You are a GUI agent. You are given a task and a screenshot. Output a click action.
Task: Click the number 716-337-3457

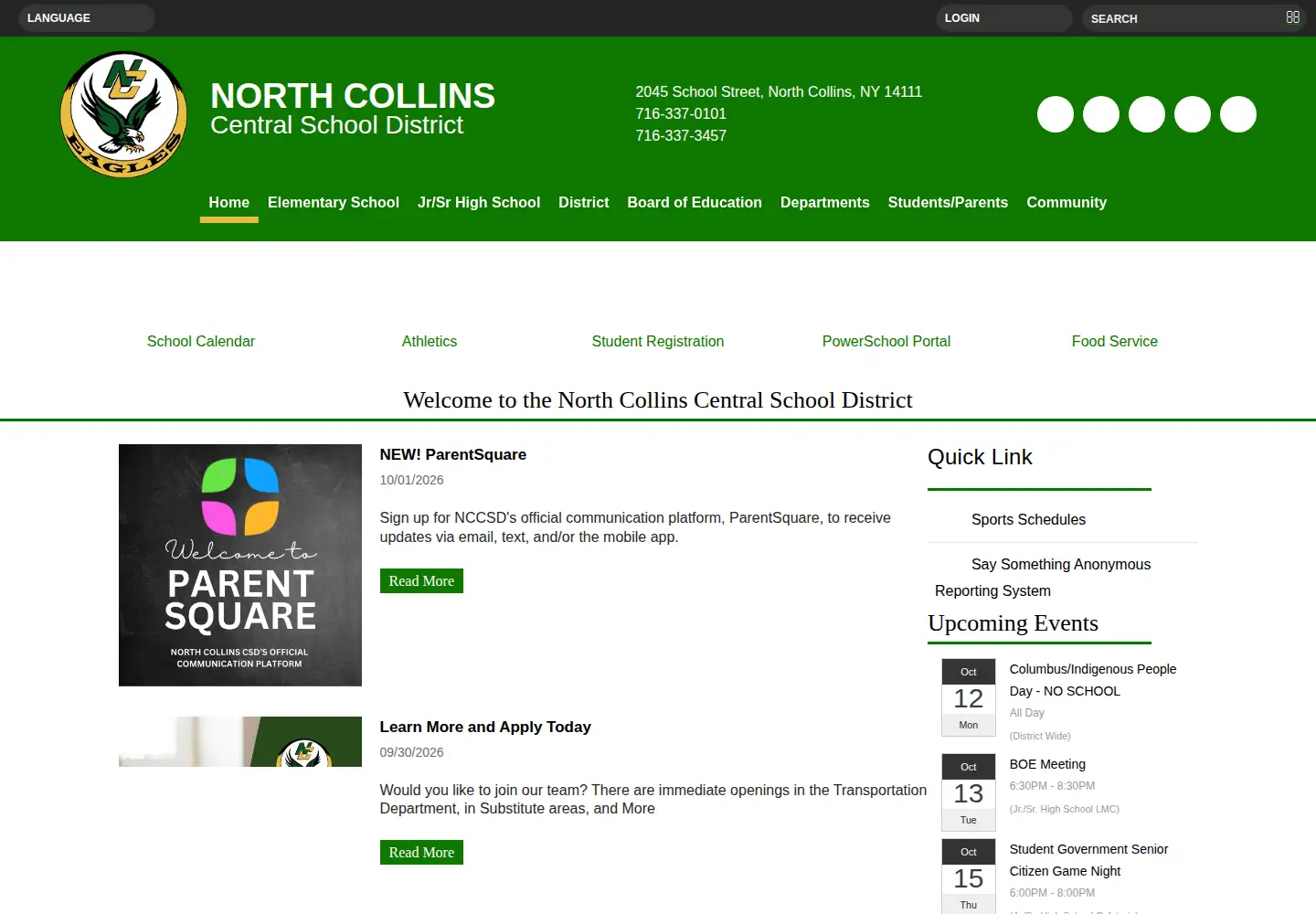681,136
